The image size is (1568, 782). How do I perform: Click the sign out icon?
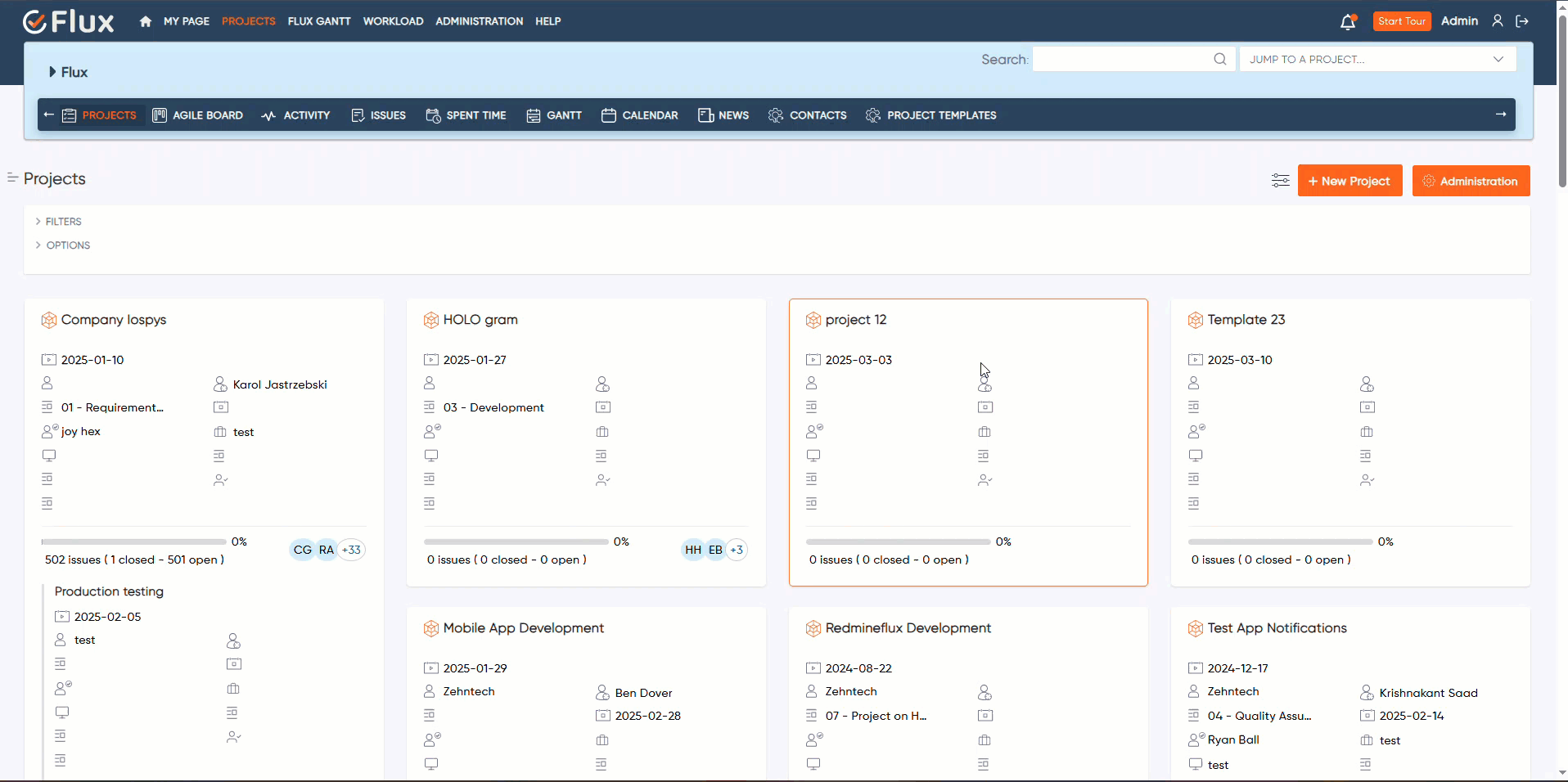click(1522, 21)
